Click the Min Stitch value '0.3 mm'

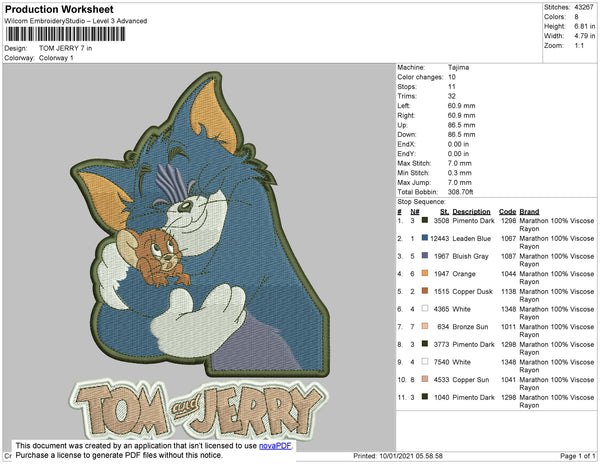pos(460,173)
